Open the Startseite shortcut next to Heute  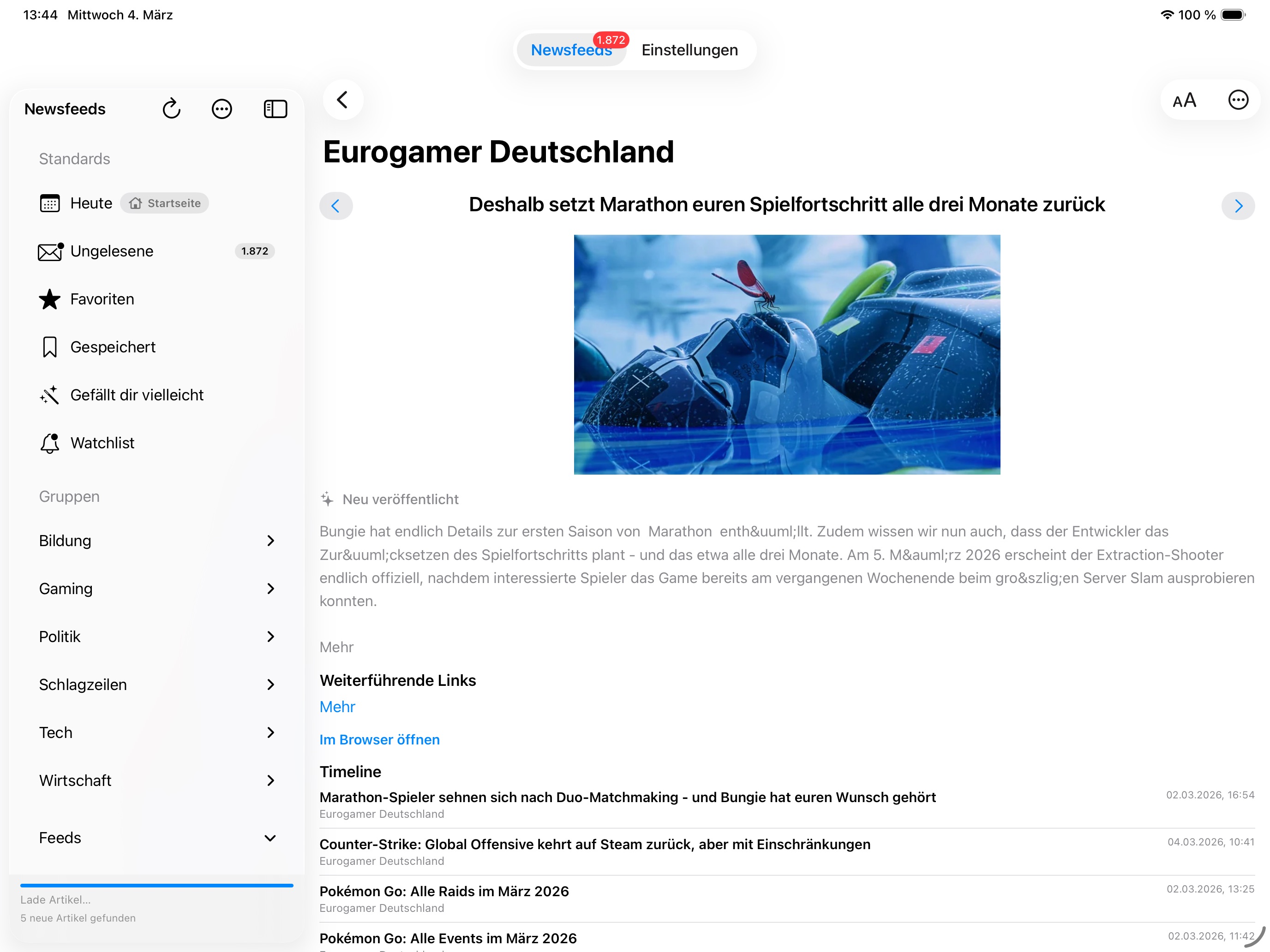click(164, 203)
